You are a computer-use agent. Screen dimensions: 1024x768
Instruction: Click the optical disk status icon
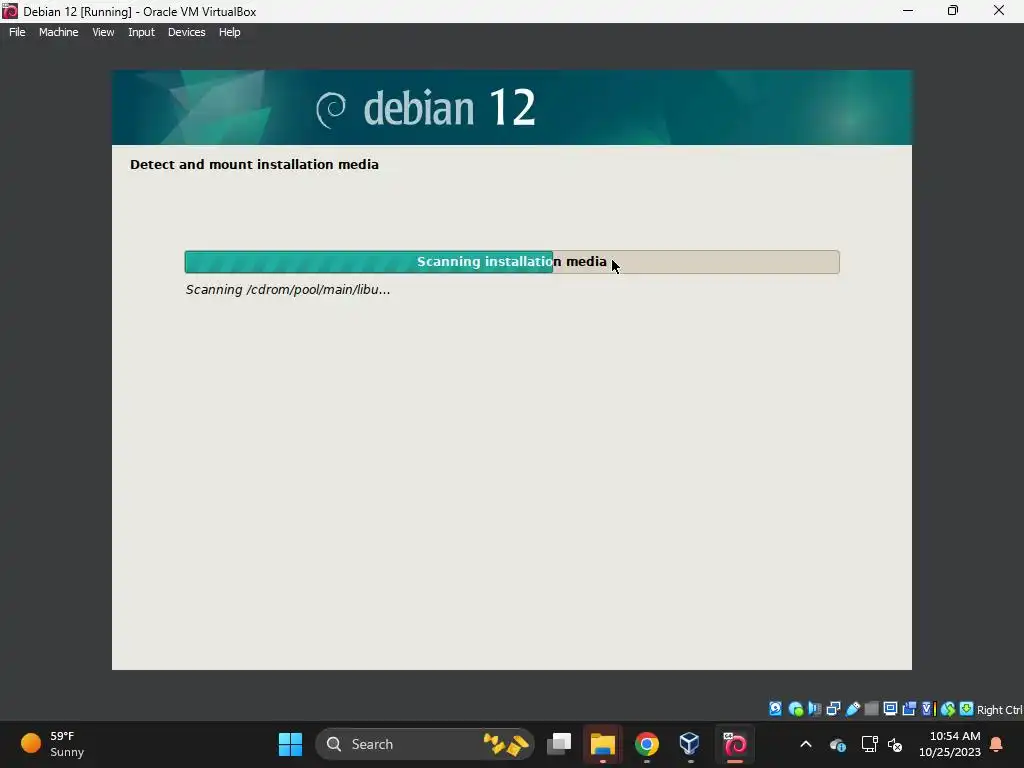[x=795, y=709]
